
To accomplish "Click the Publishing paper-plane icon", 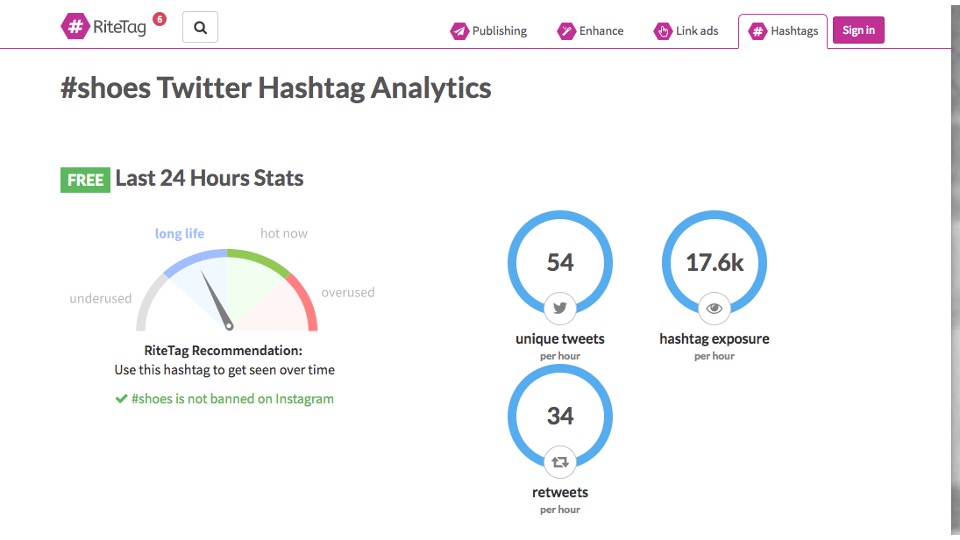I will pos(459,31).
